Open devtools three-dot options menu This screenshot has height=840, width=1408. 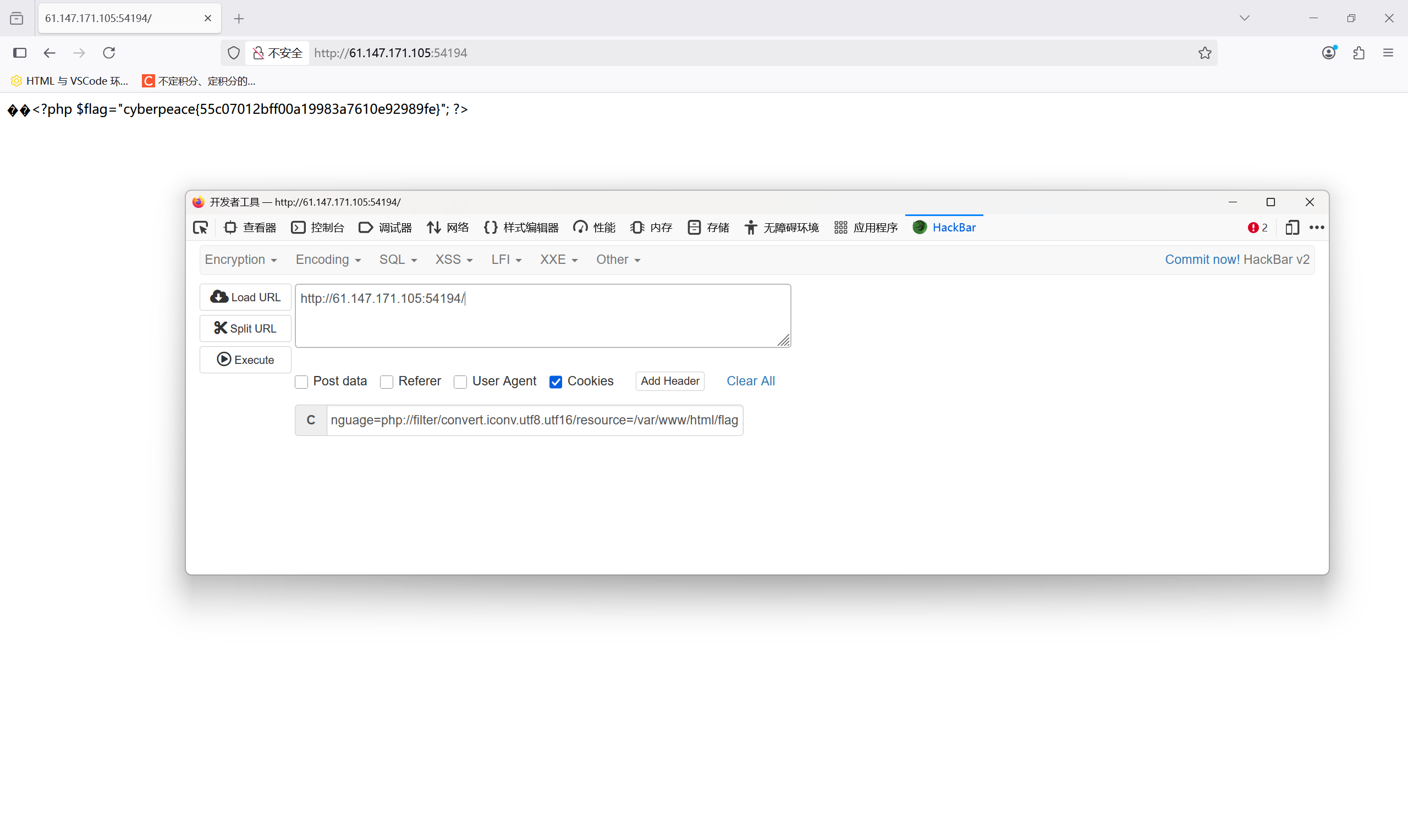click(1316, 228)
